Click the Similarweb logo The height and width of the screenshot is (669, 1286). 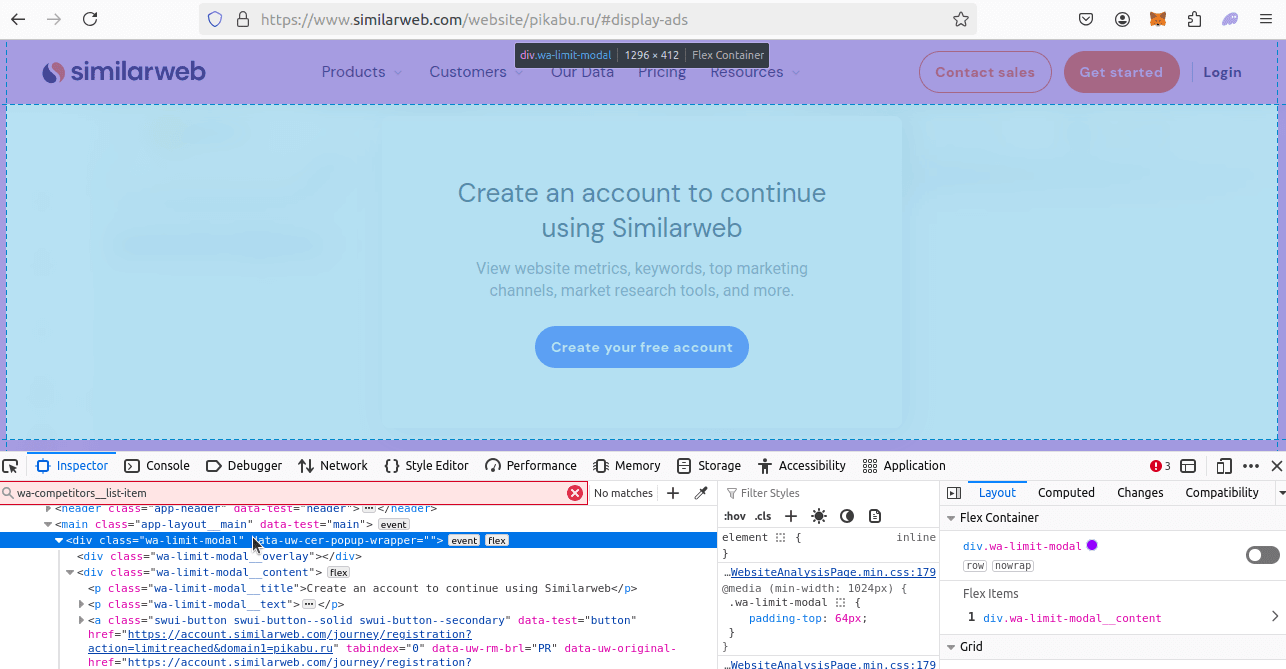point(124,72)
